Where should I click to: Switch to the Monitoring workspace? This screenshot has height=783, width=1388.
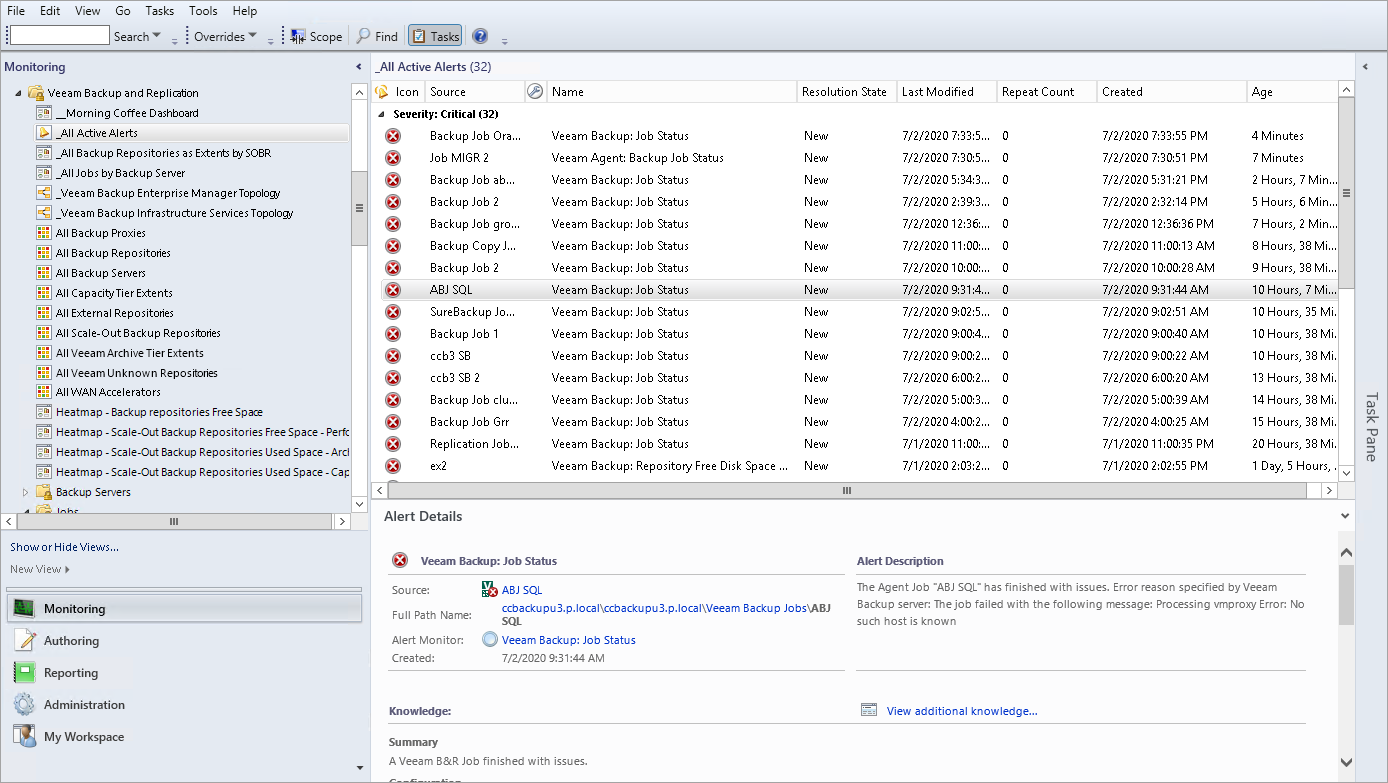pos(184,609)
